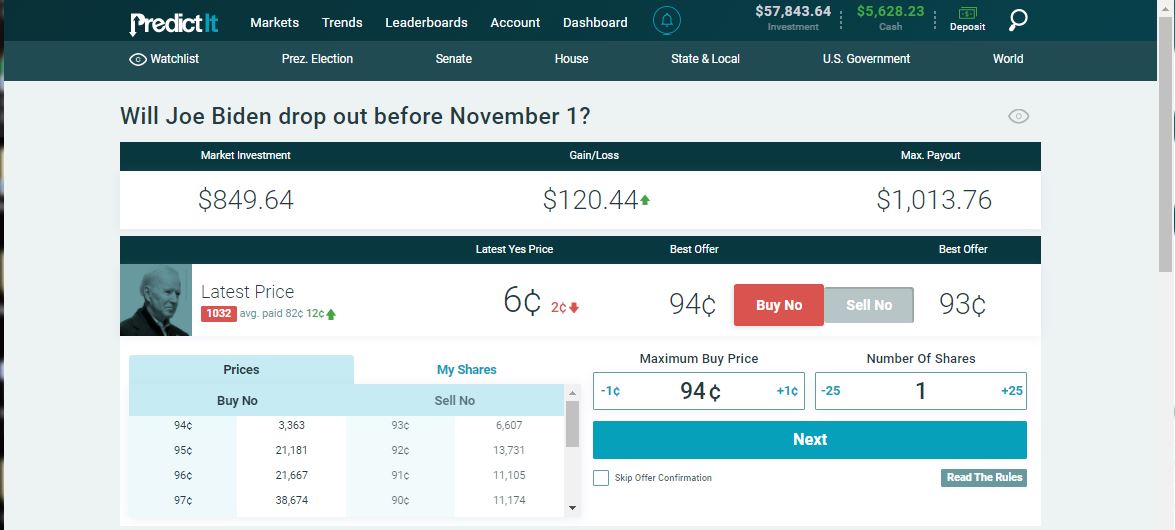1175x530 pixels.
Task: Click the Buy No column header
Action: [238, 401]
